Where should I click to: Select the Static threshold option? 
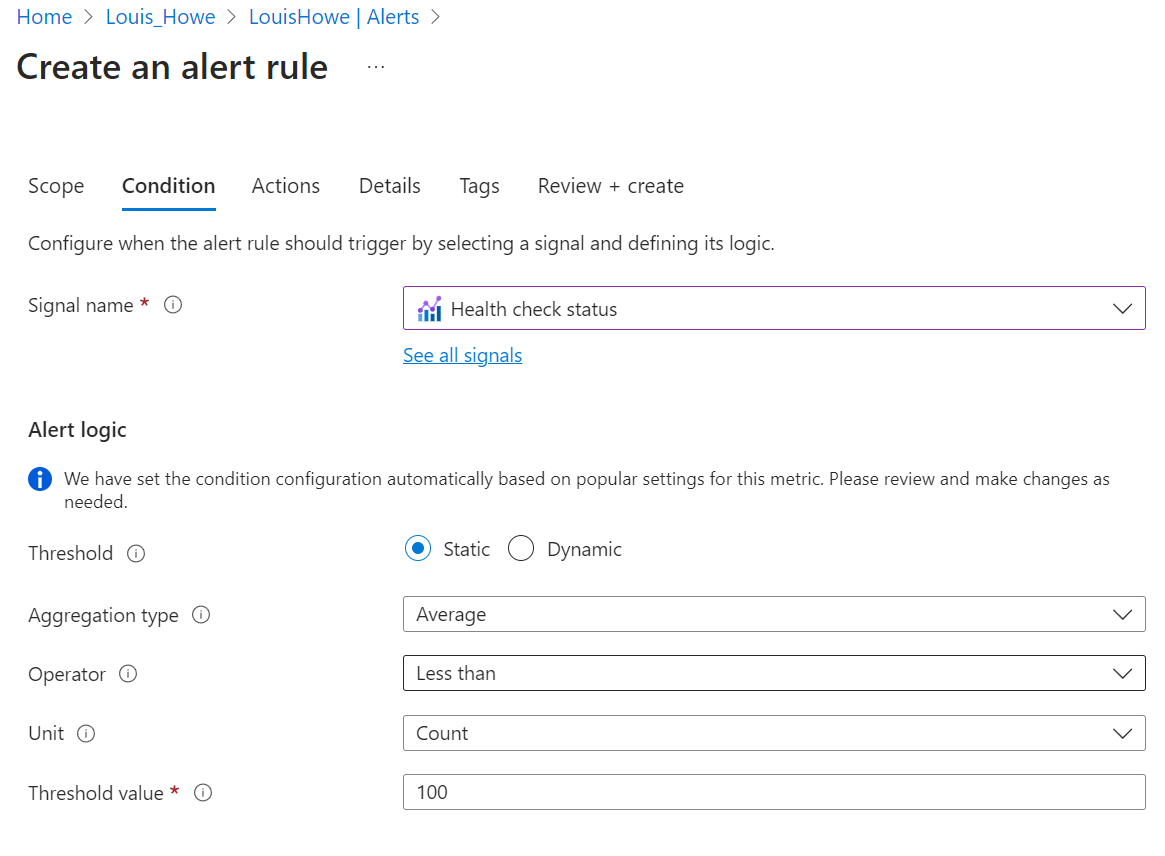(418, 549)
